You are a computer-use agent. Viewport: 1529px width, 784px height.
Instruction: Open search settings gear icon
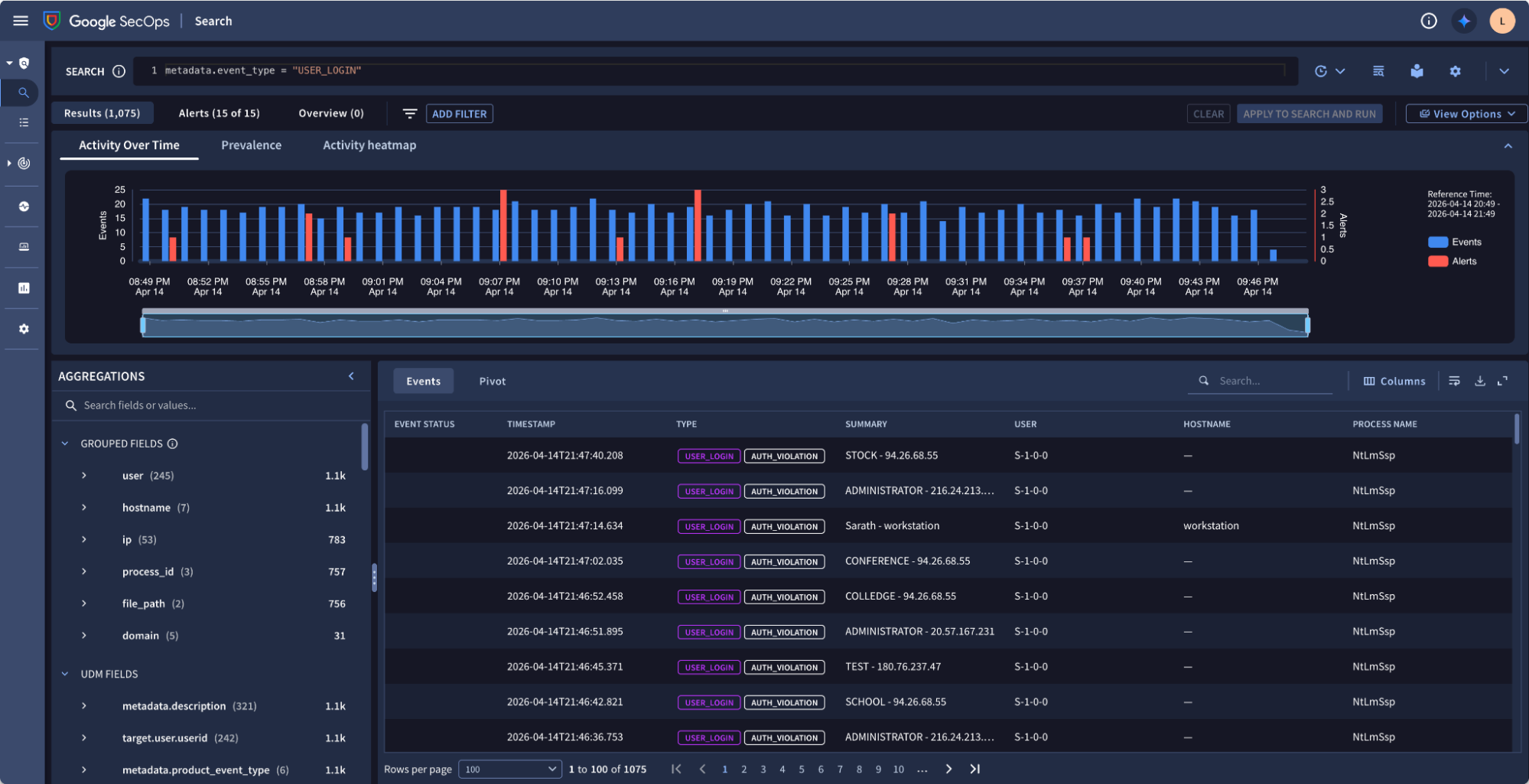pyautogui.click(x=1456, y=70)
